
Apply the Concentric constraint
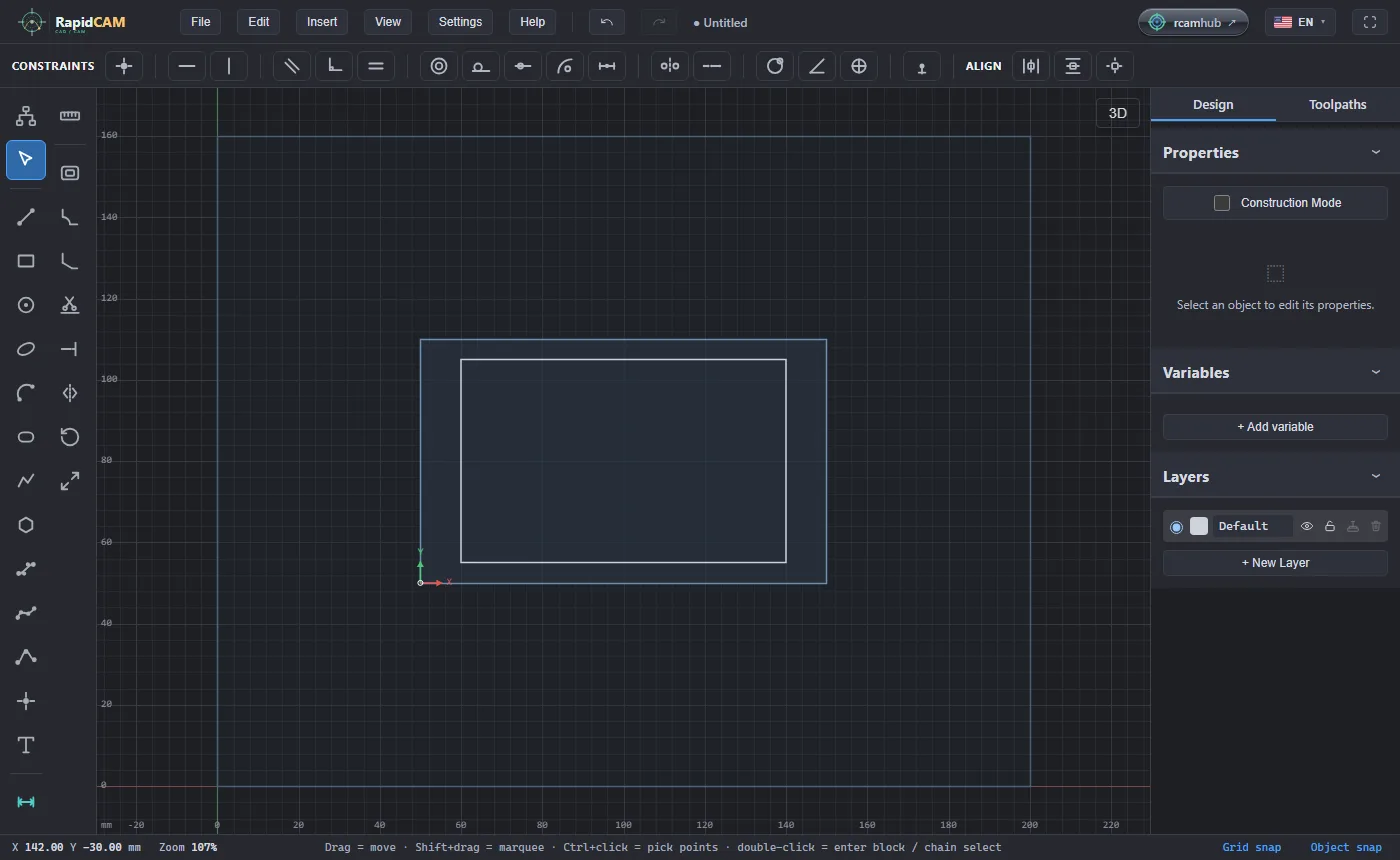pyautogui.click(x=439, y=66)
